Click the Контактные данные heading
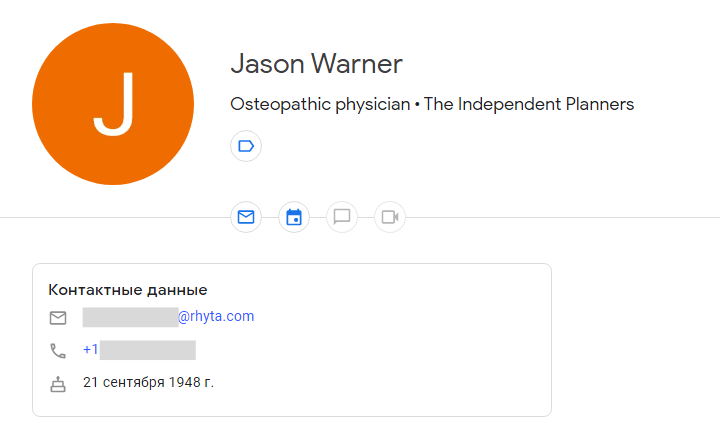Screen dimensions: 720x445 click(128, 290)
